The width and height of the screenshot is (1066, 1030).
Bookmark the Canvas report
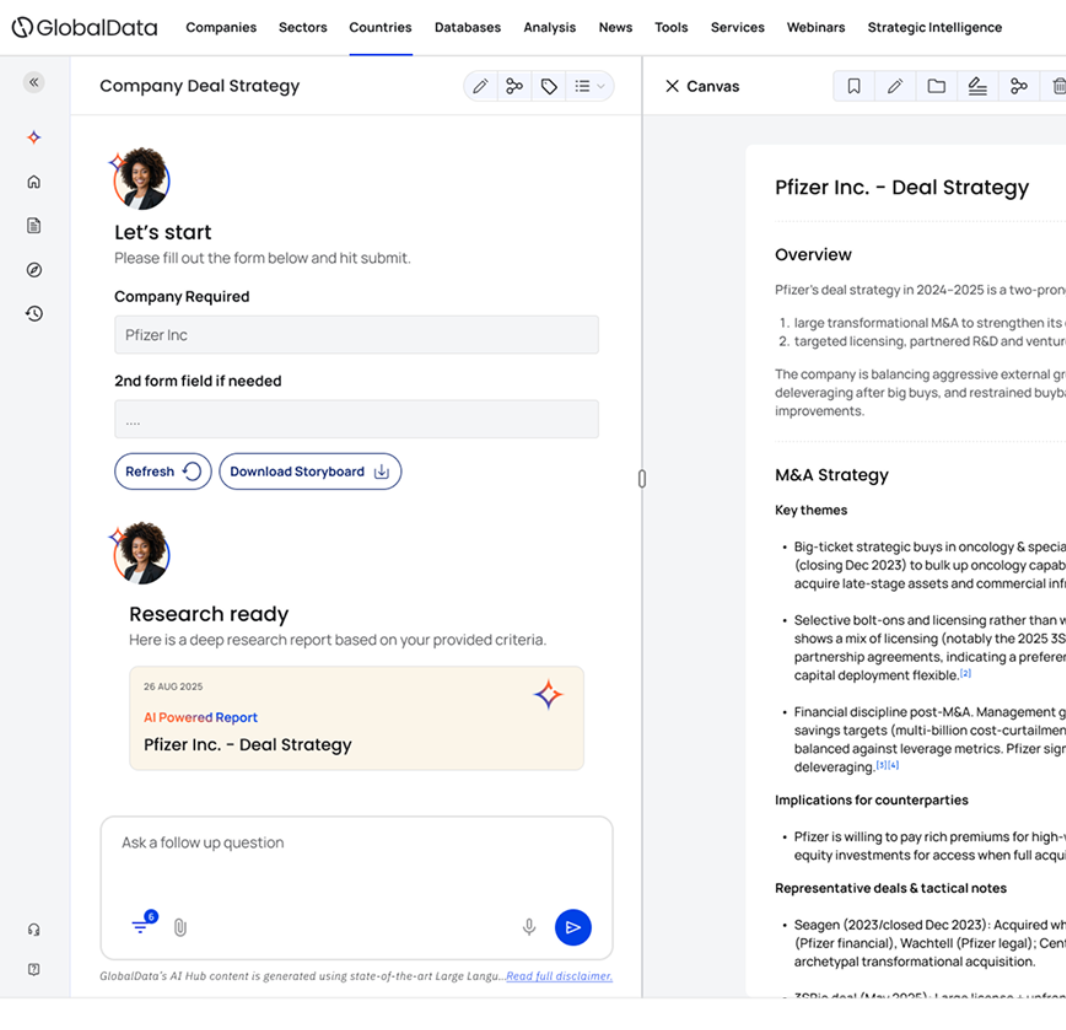[854, 86]
